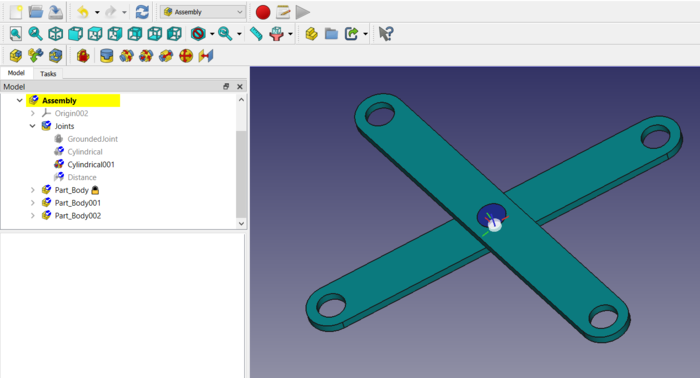The width and height of the screenshot is (700, 378).
Task: Click the fit all zoom icon
Action: click(x=16, y=34)
